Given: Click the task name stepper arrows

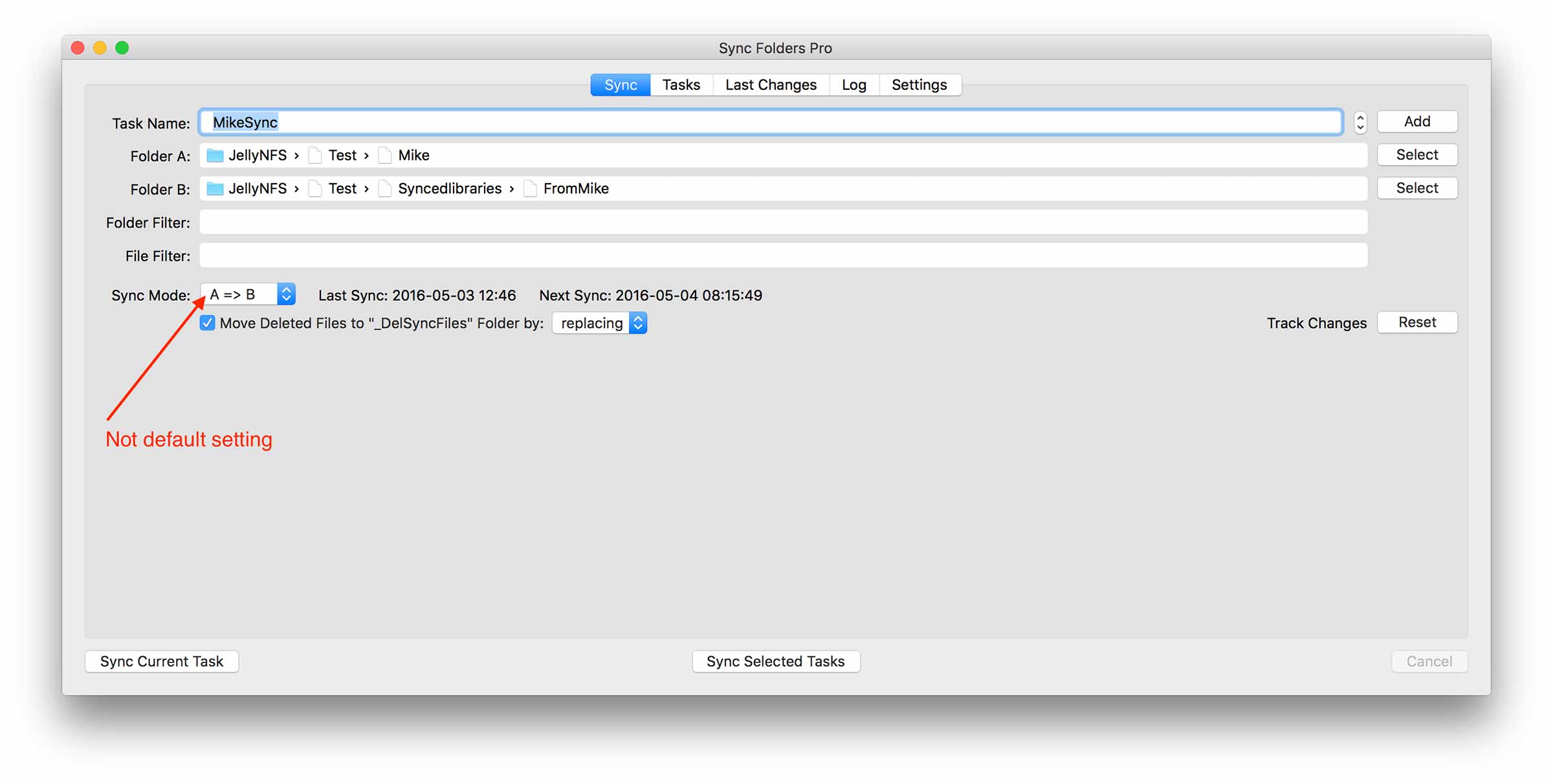Looking at the screenshot, I should (1360, 122).
